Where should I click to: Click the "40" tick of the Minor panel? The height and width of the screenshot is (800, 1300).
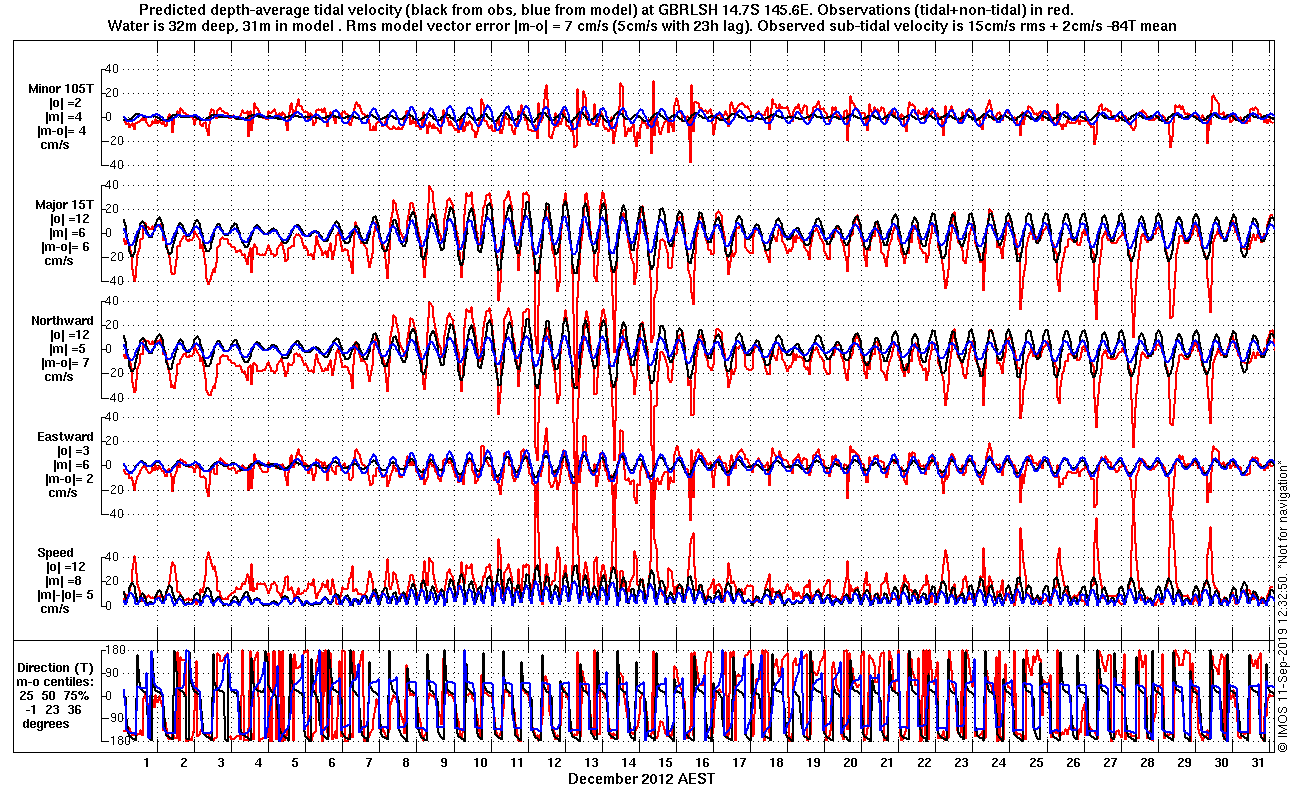point(113,69)
